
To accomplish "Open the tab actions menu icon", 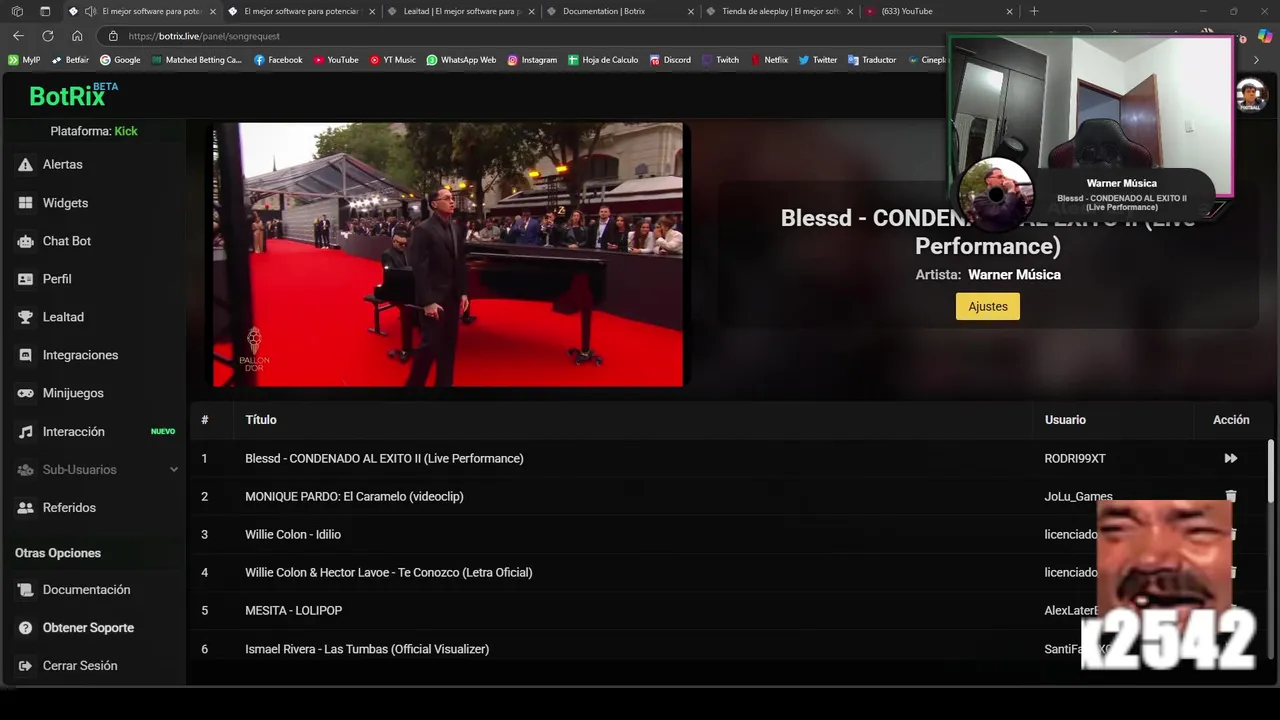I will coord(45,12).
